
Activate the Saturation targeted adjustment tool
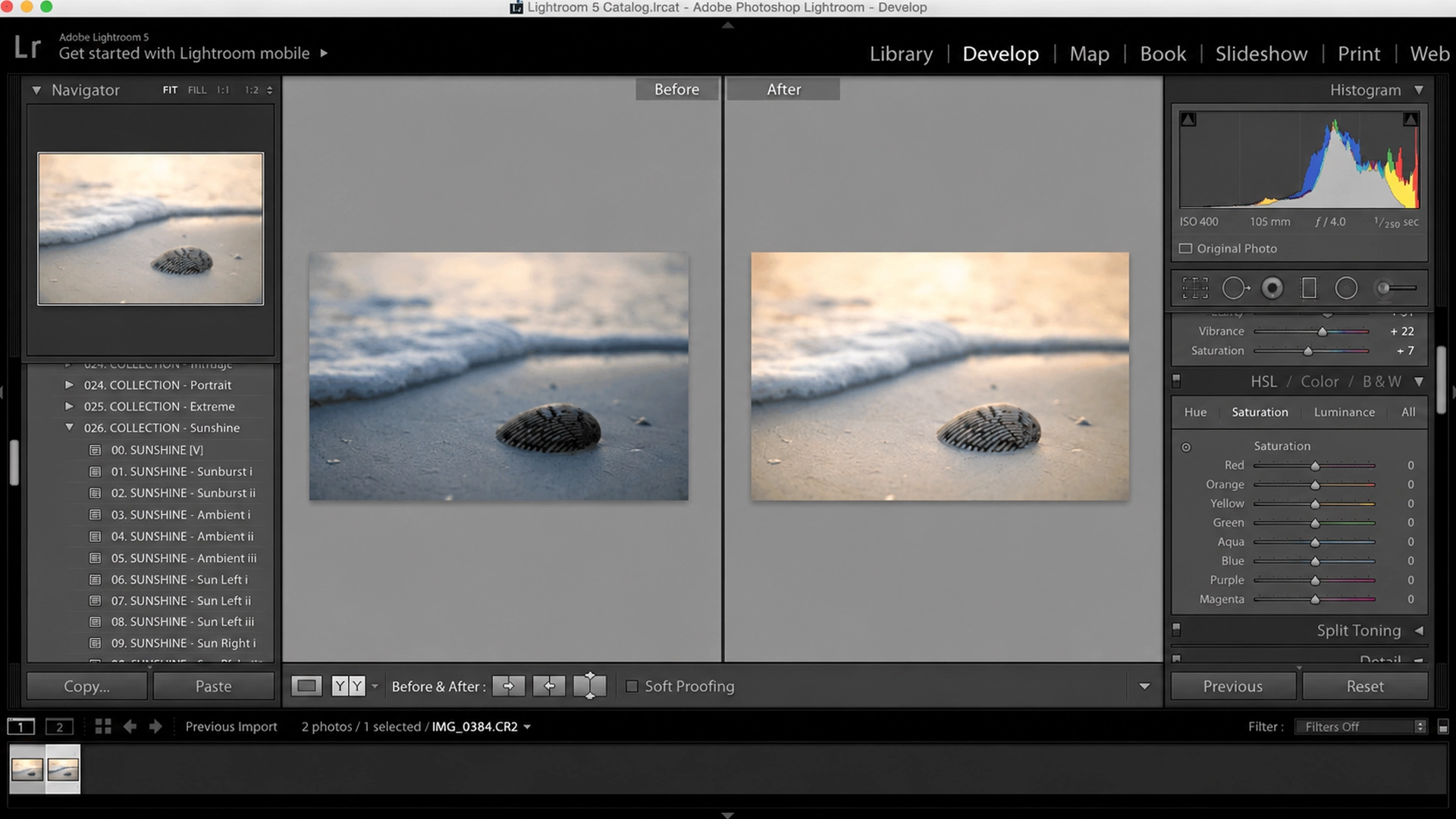pos(1186,447)
